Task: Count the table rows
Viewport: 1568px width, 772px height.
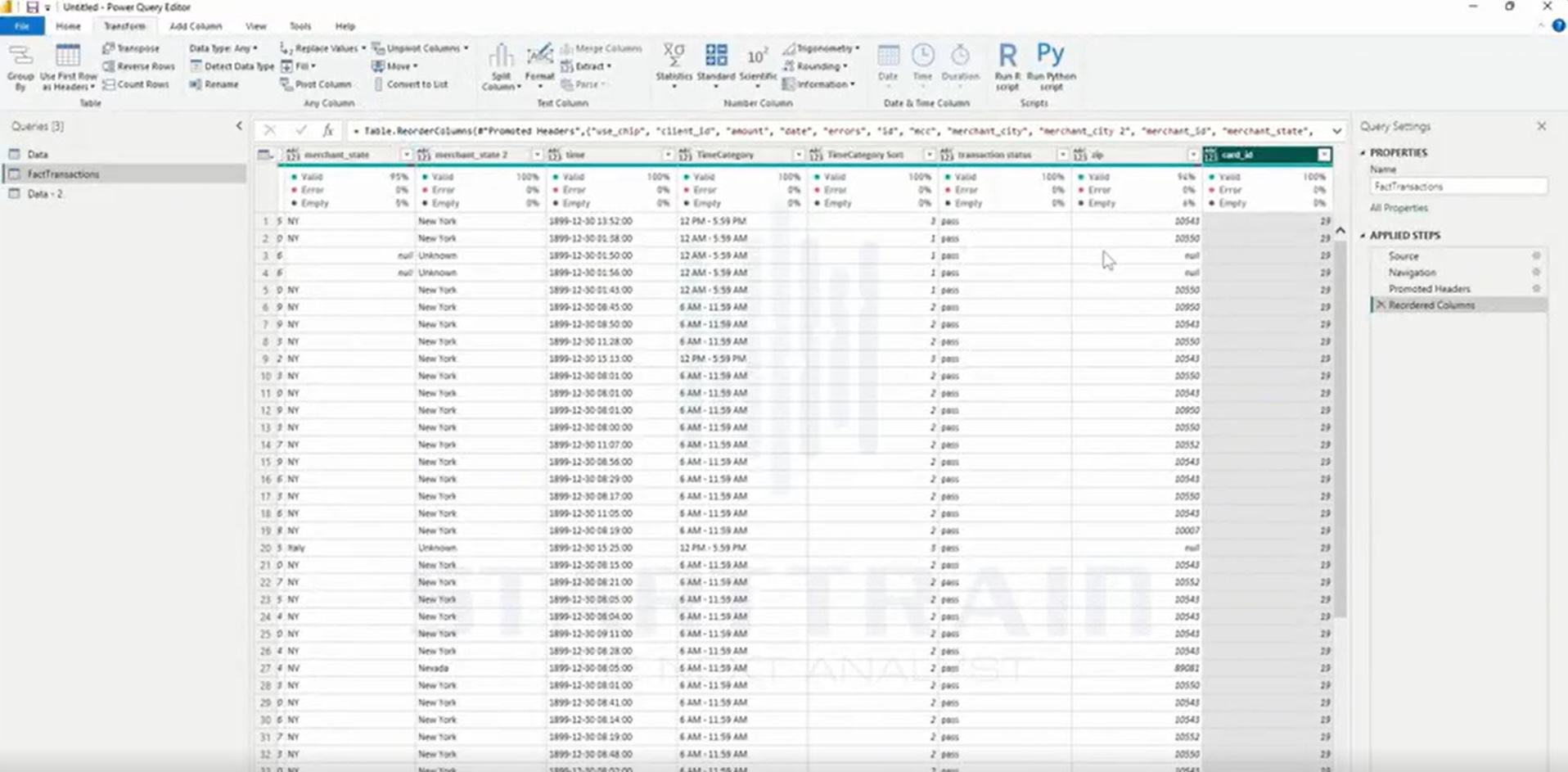Action: 136,84
